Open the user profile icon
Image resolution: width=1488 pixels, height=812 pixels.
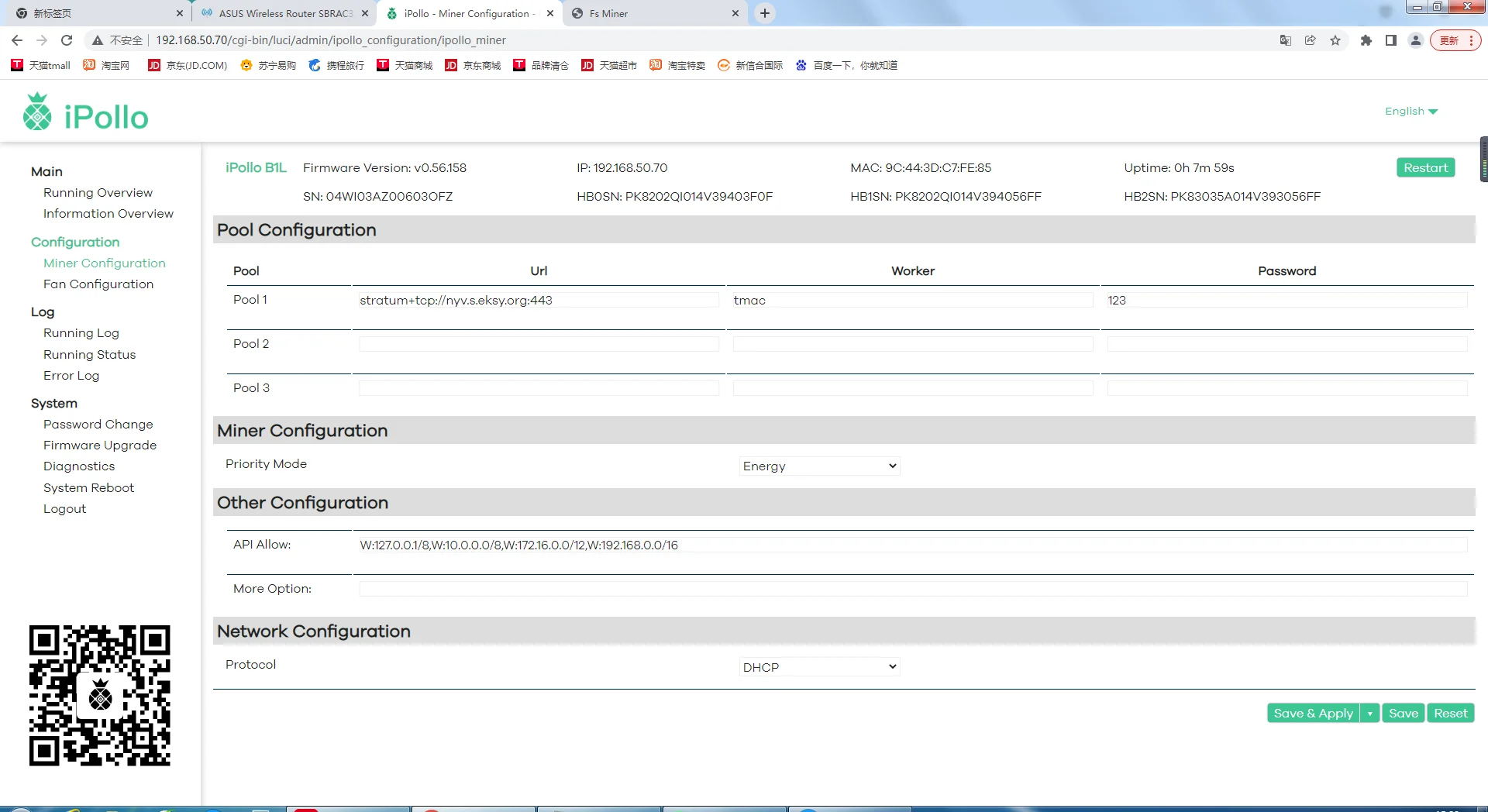tap(1416, 40)
